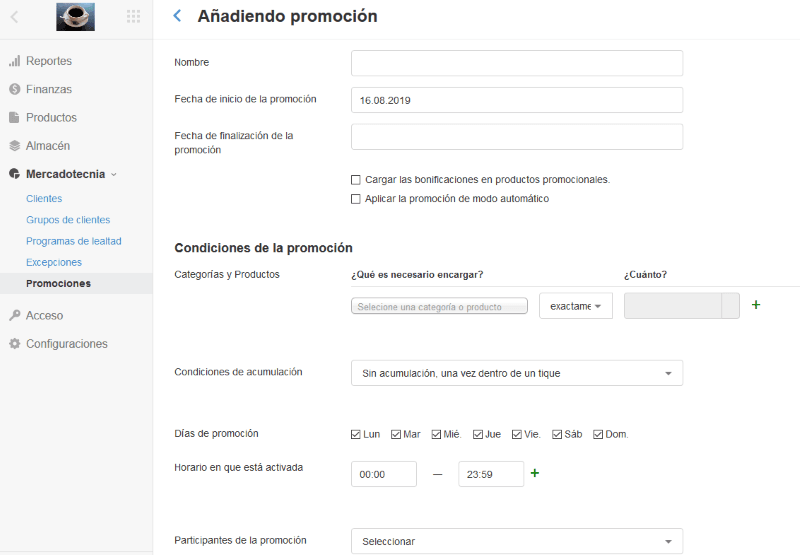Click the Finanzas dollar coin icon
The image size is (800, 555).
15,89
